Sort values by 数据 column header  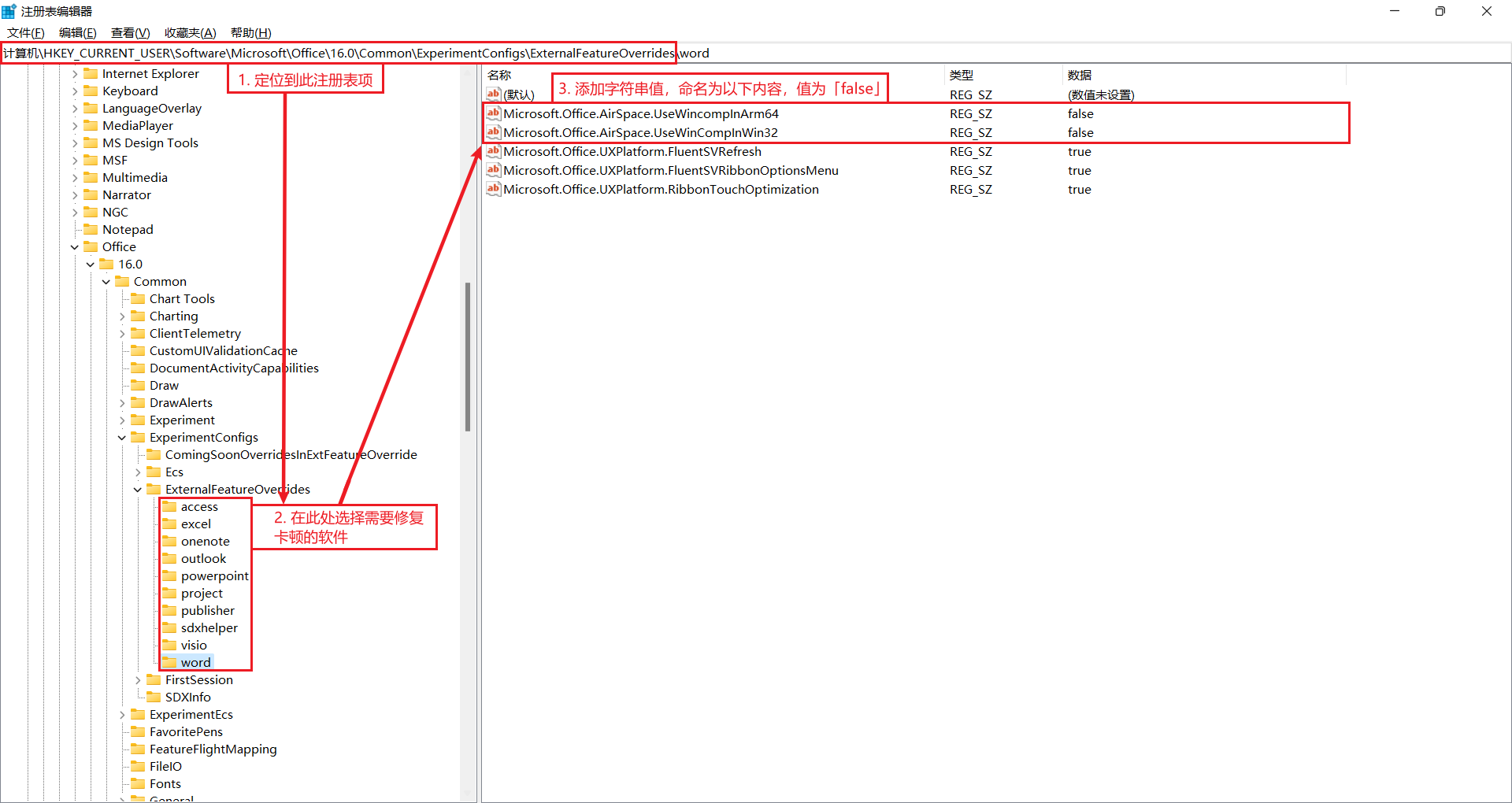(1204, 75)
